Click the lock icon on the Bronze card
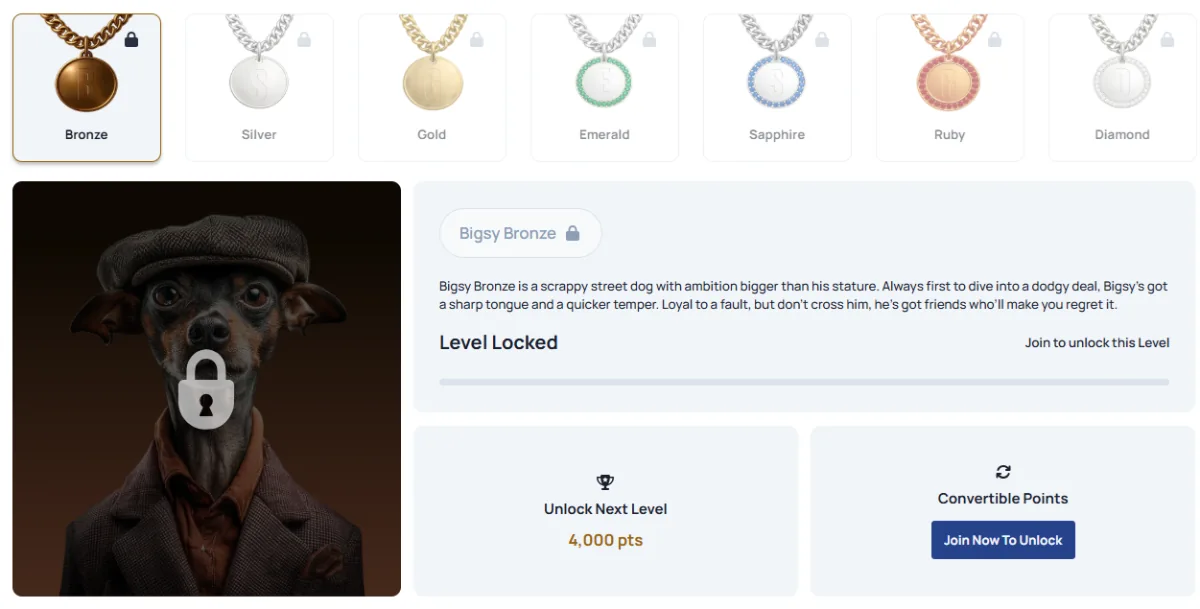The height and width of the screenshot is (609, 1200). [x=130, y=40]
